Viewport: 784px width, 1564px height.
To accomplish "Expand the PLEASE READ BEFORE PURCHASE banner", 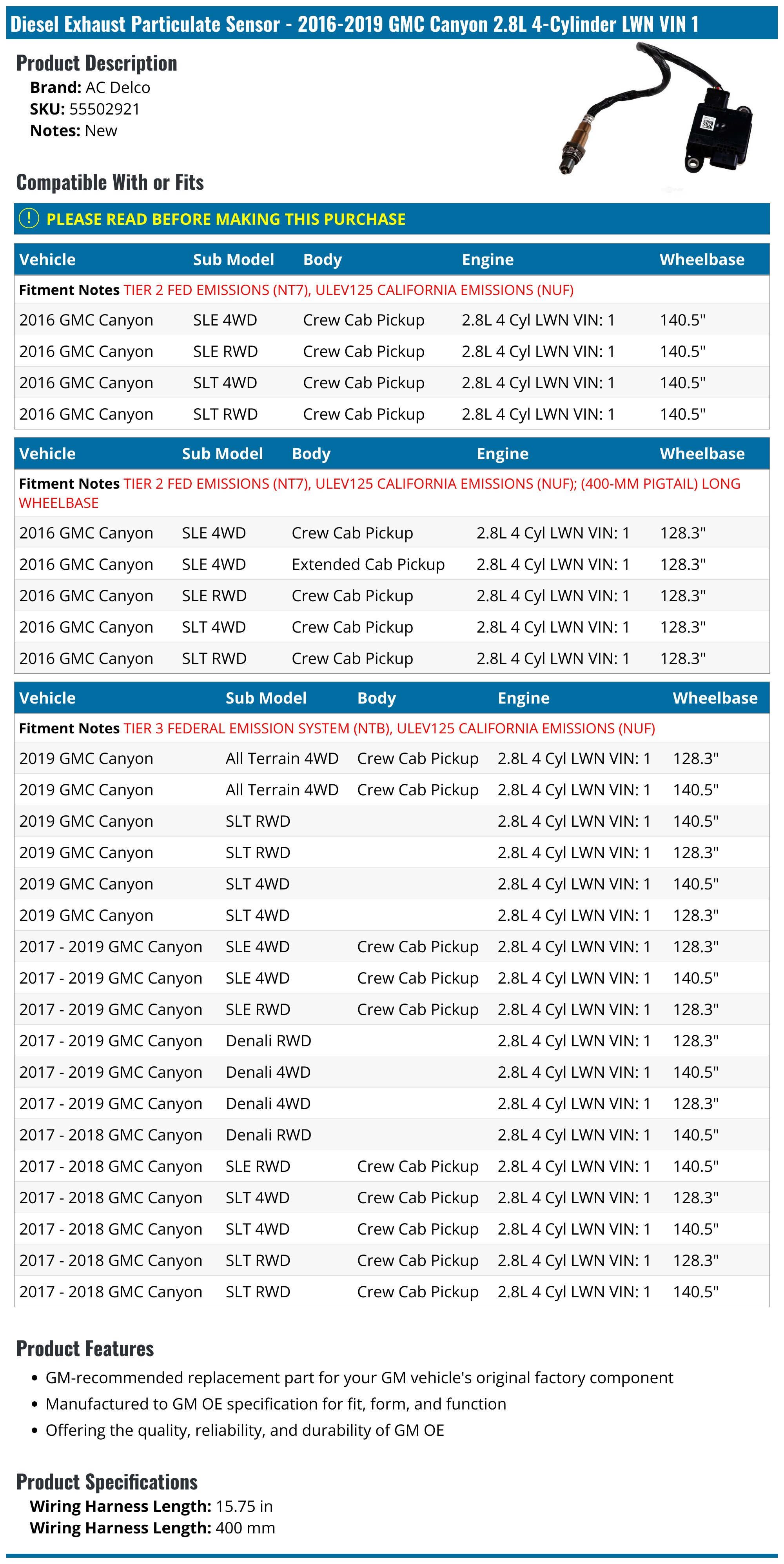I will click(226, 219).
